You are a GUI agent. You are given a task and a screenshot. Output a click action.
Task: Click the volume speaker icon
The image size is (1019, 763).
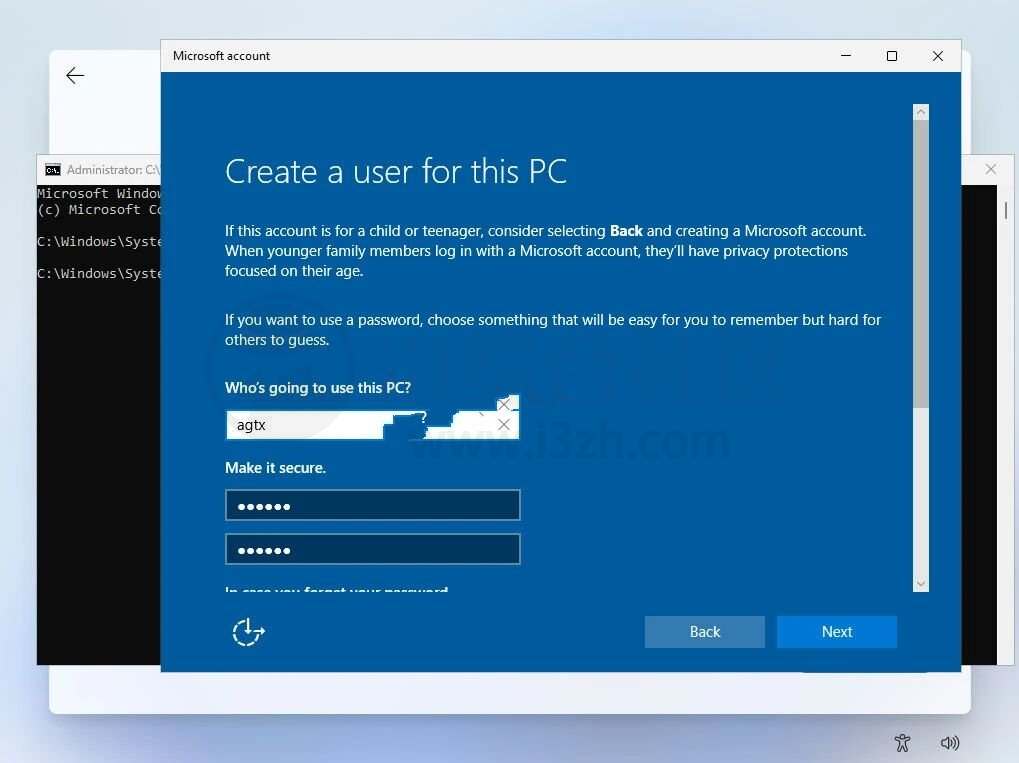point(950,742)
